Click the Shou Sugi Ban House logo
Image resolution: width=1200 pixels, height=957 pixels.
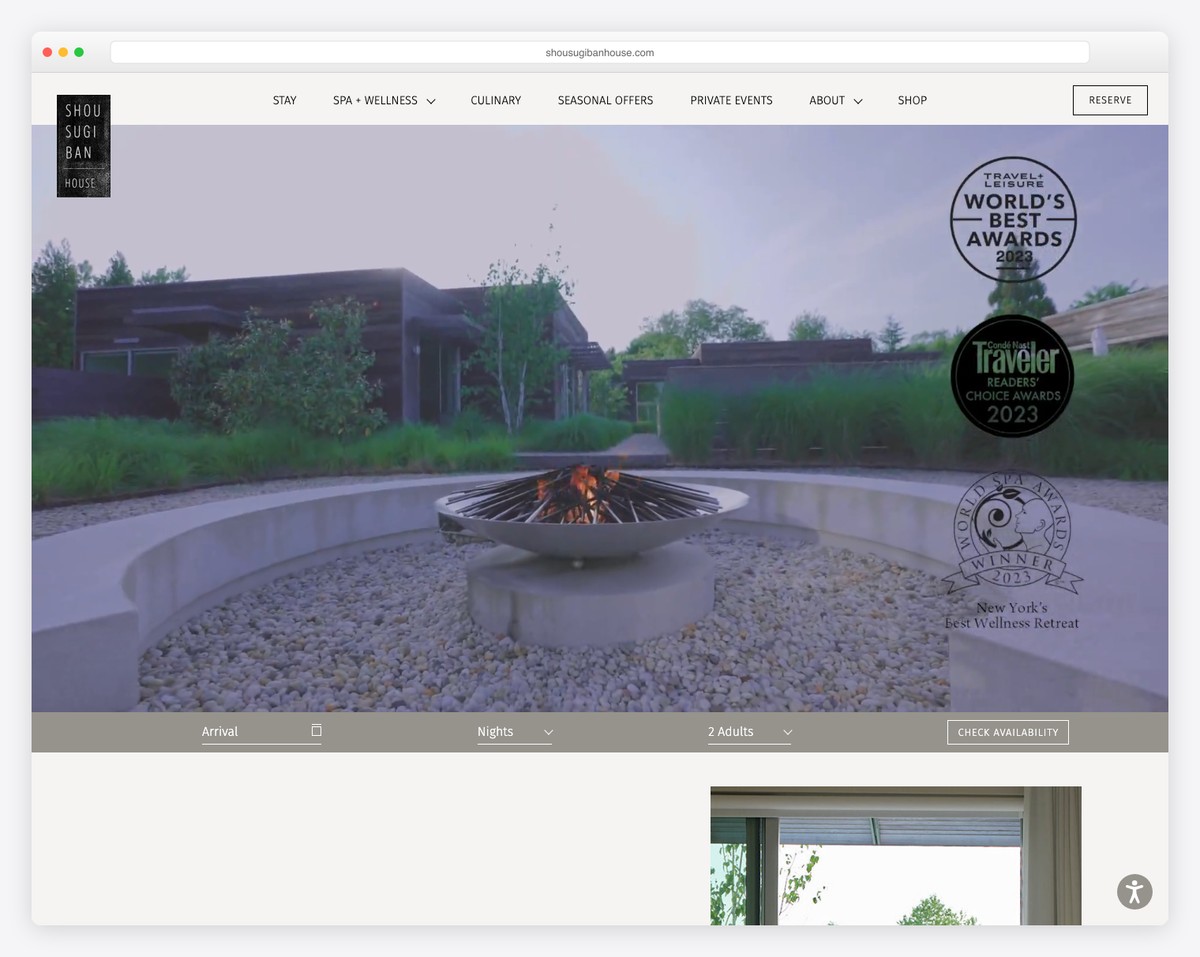(x=83, y=145)
